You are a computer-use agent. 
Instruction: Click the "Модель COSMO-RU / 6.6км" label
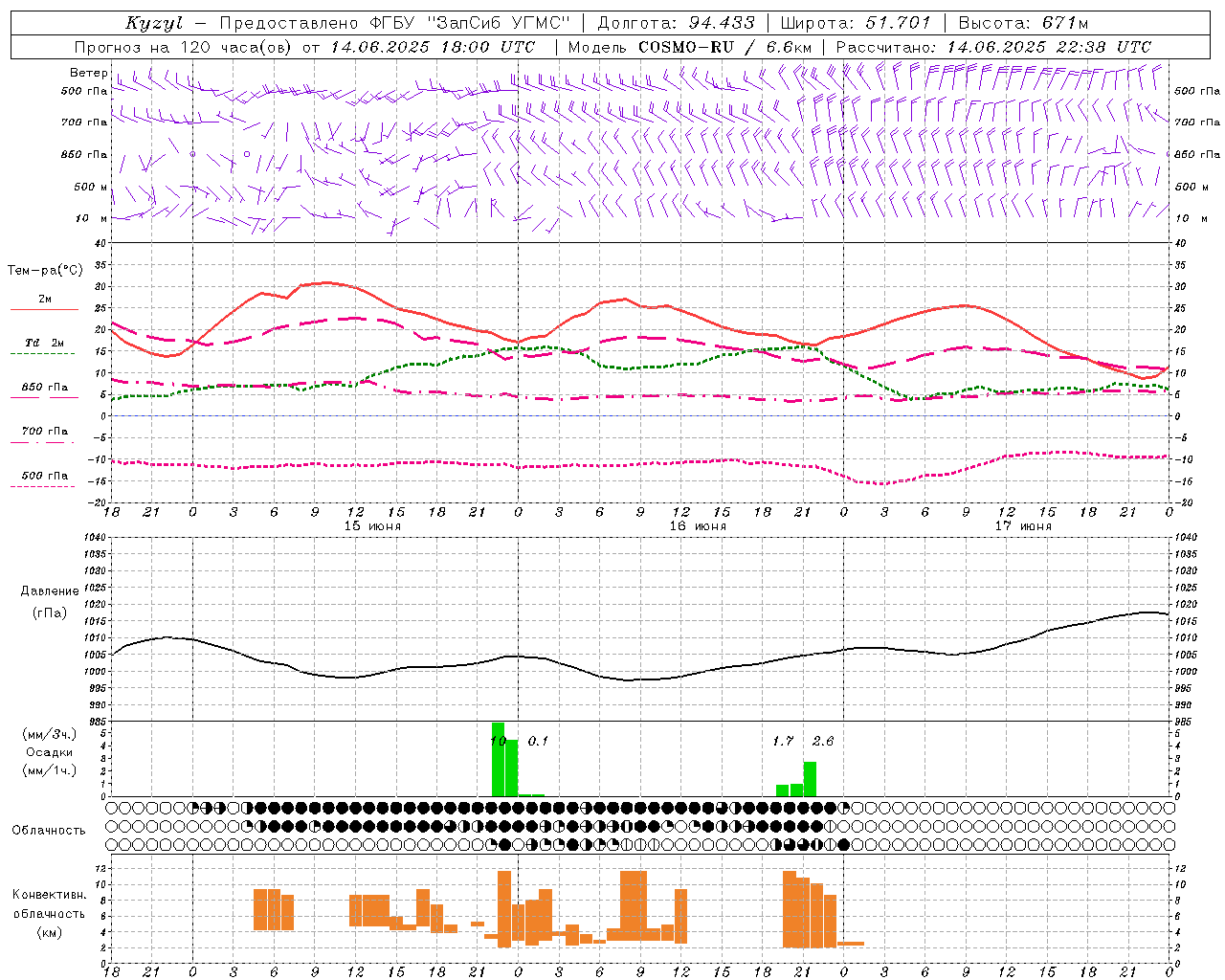(690, 47)
